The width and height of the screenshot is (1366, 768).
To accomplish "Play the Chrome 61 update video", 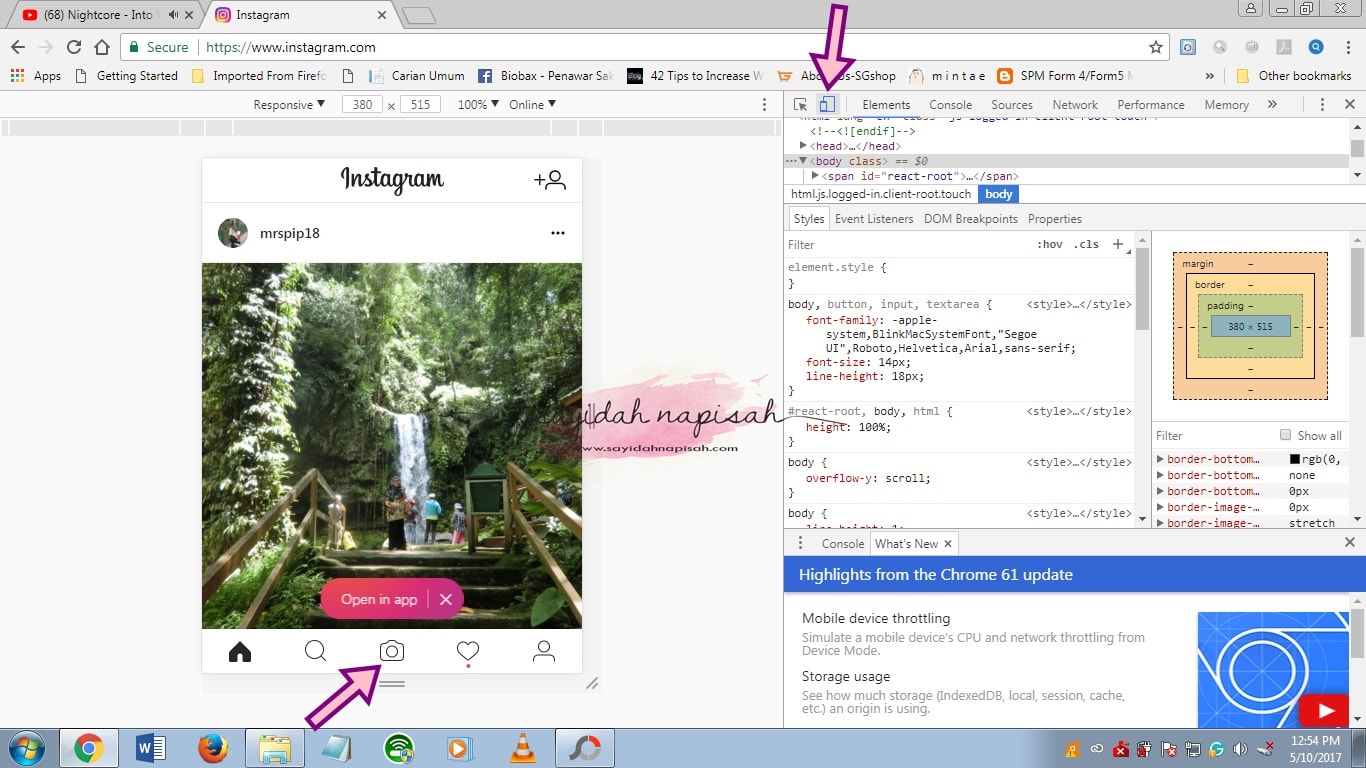I will pos(1325,711).
